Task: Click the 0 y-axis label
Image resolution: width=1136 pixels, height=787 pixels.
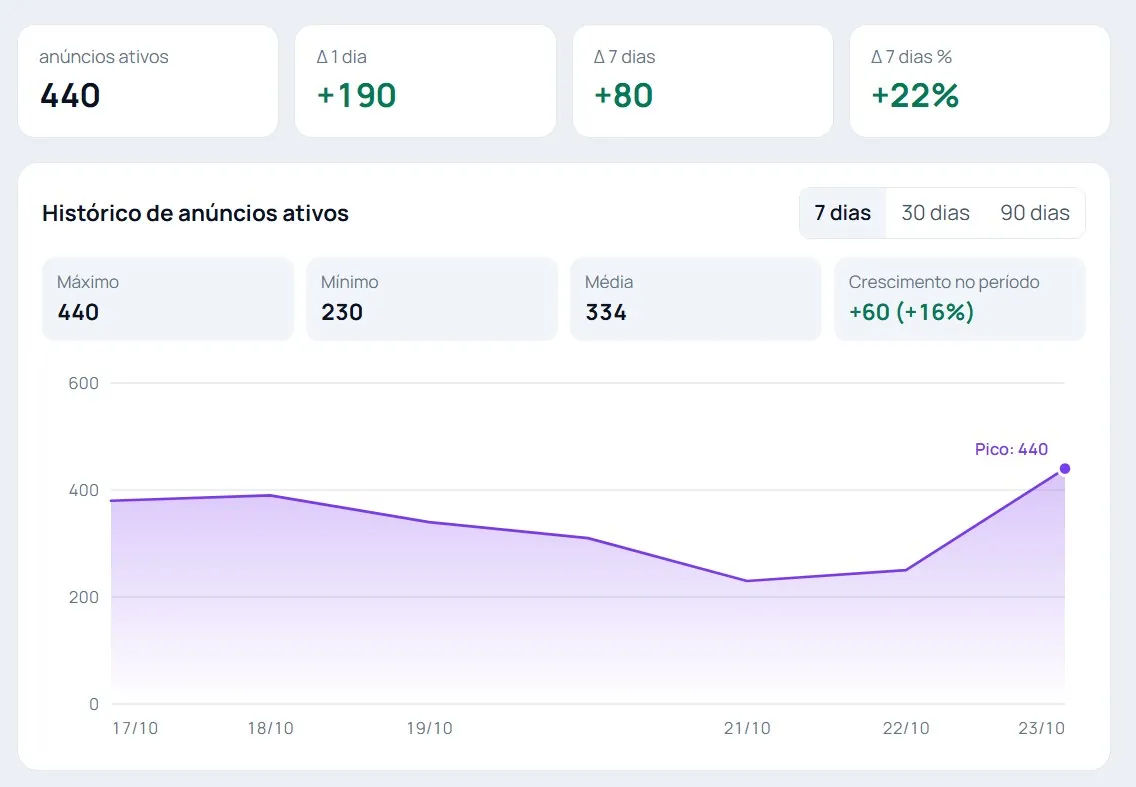Action: click(x=93, y=704)
